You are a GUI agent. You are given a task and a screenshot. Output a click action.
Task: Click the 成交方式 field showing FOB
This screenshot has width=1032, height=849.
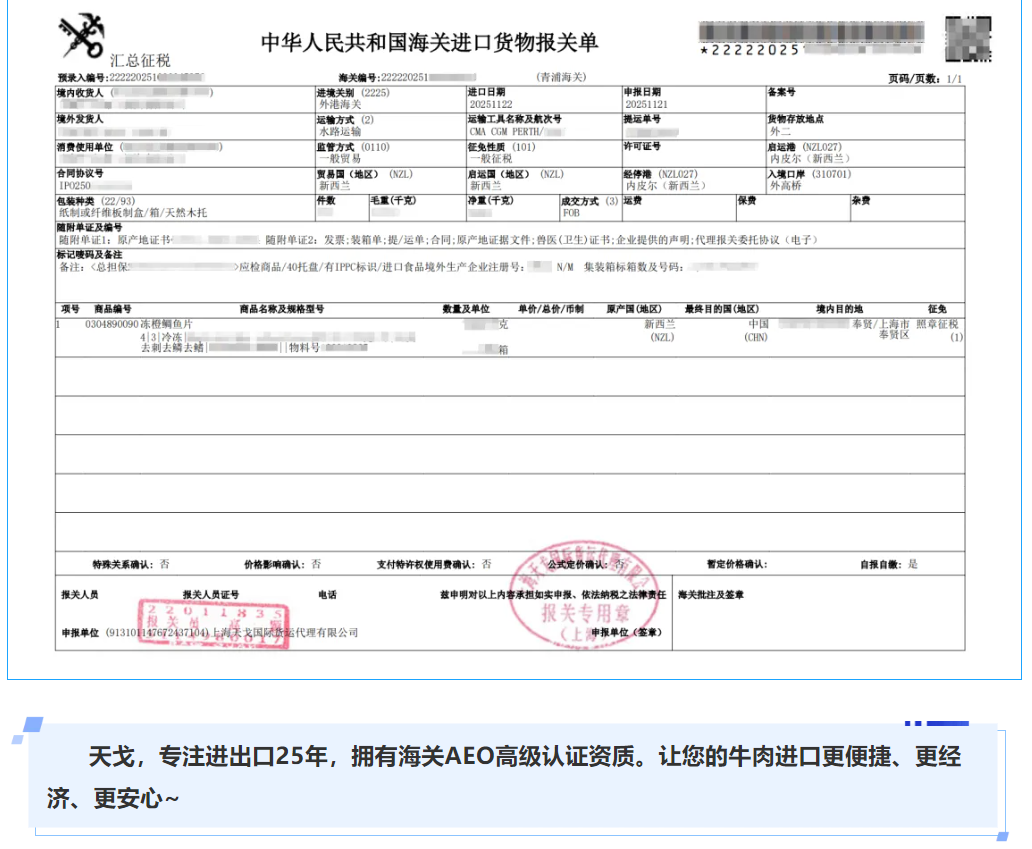coord(572,213)
